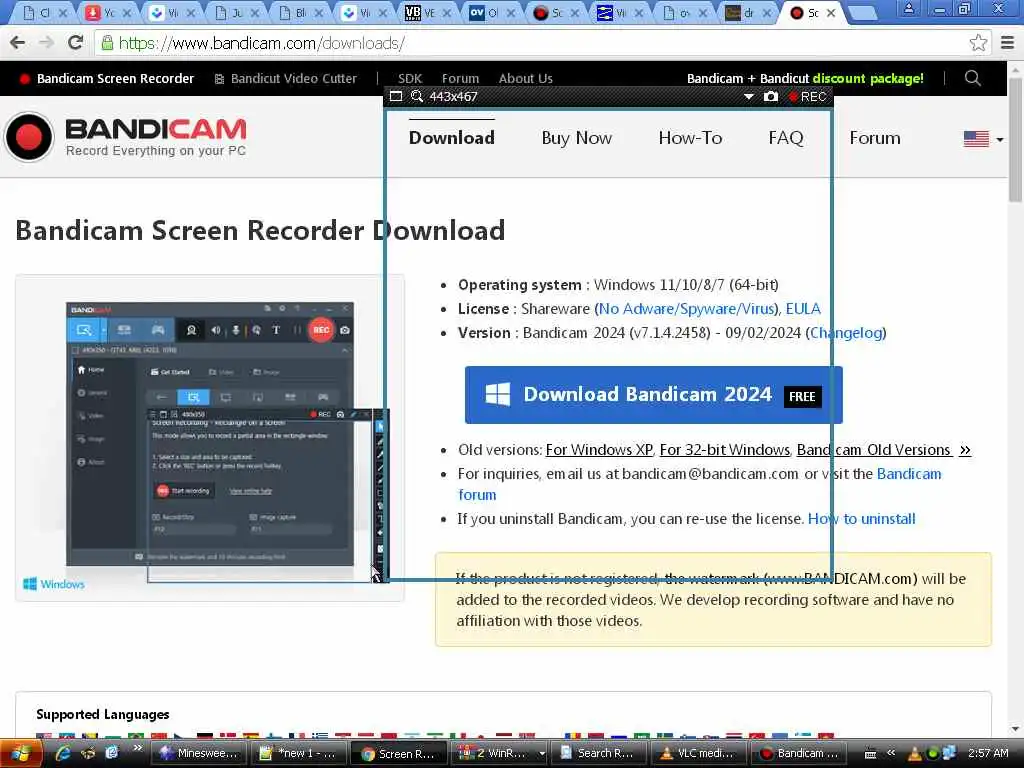Click Download Bandicam 2024 FREE button

tap(653, 394)
